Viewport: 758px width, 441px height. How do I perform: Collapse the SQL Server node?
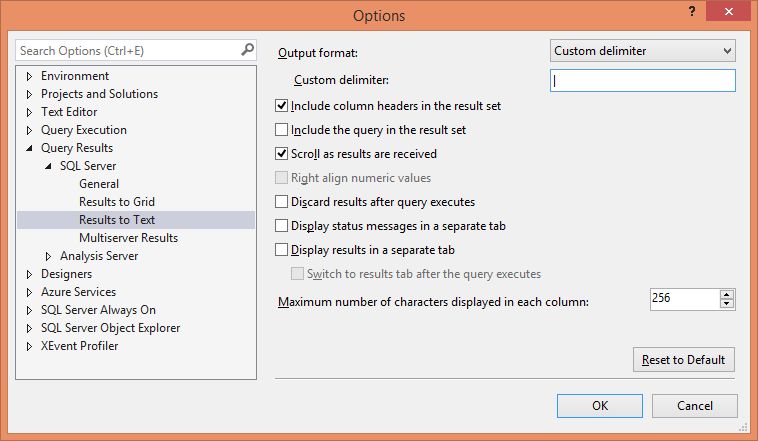pos(48,166)
